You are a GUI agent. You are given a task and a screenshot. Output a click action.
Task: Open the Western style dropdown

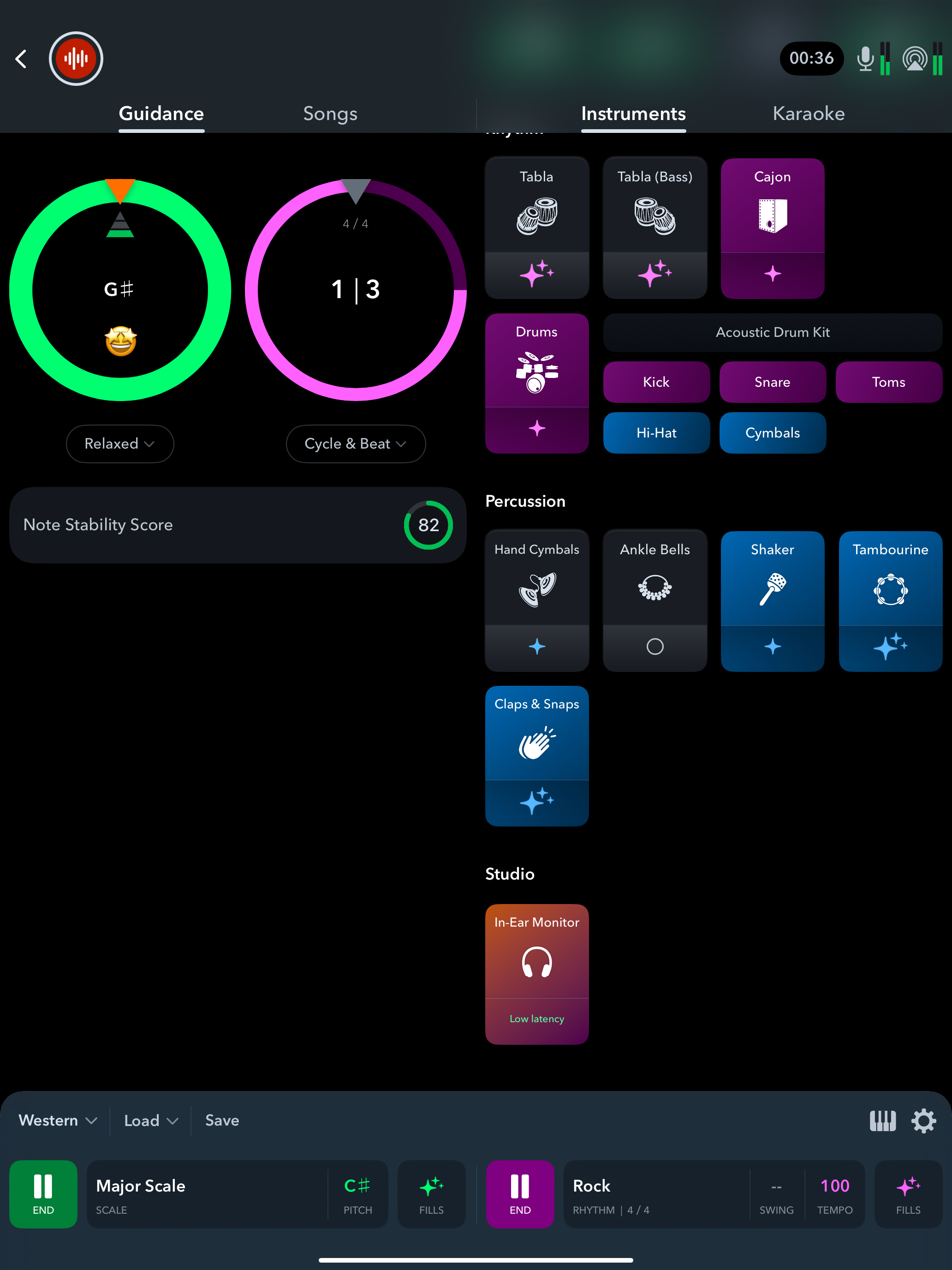(x=57, y=1120)
